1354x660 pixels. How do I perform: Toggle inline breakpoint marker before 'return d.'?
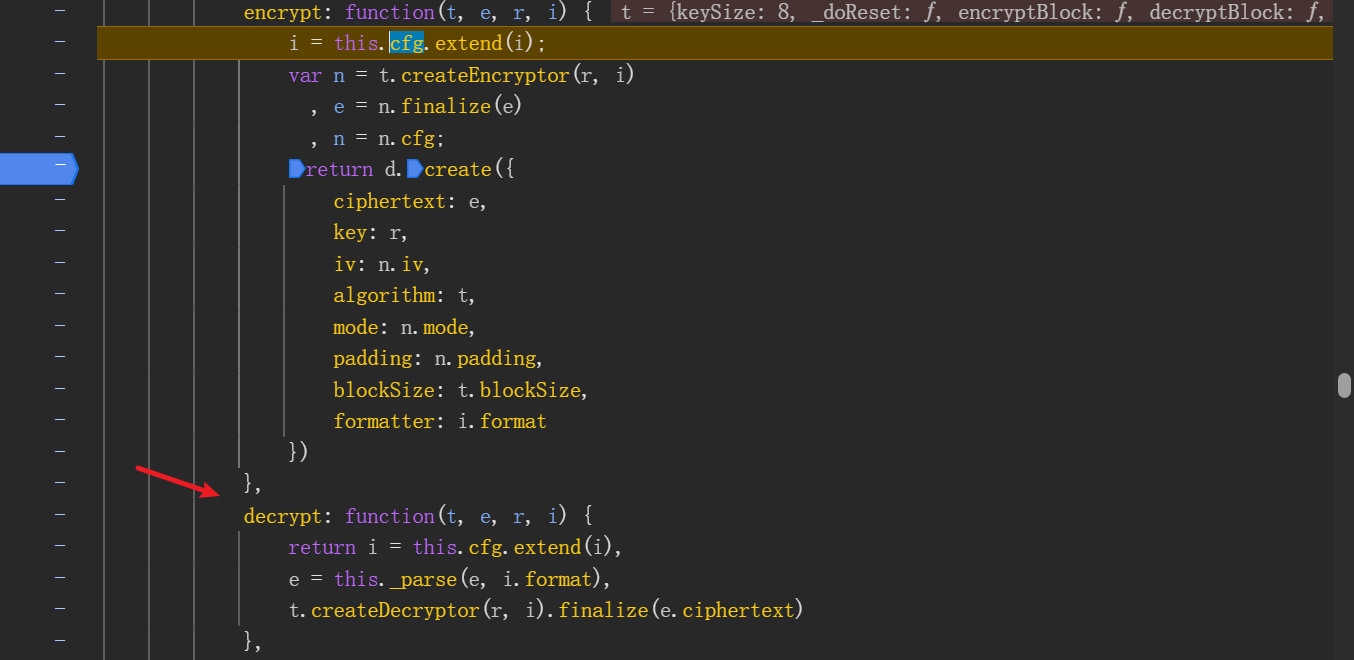(x=296, y=169)
